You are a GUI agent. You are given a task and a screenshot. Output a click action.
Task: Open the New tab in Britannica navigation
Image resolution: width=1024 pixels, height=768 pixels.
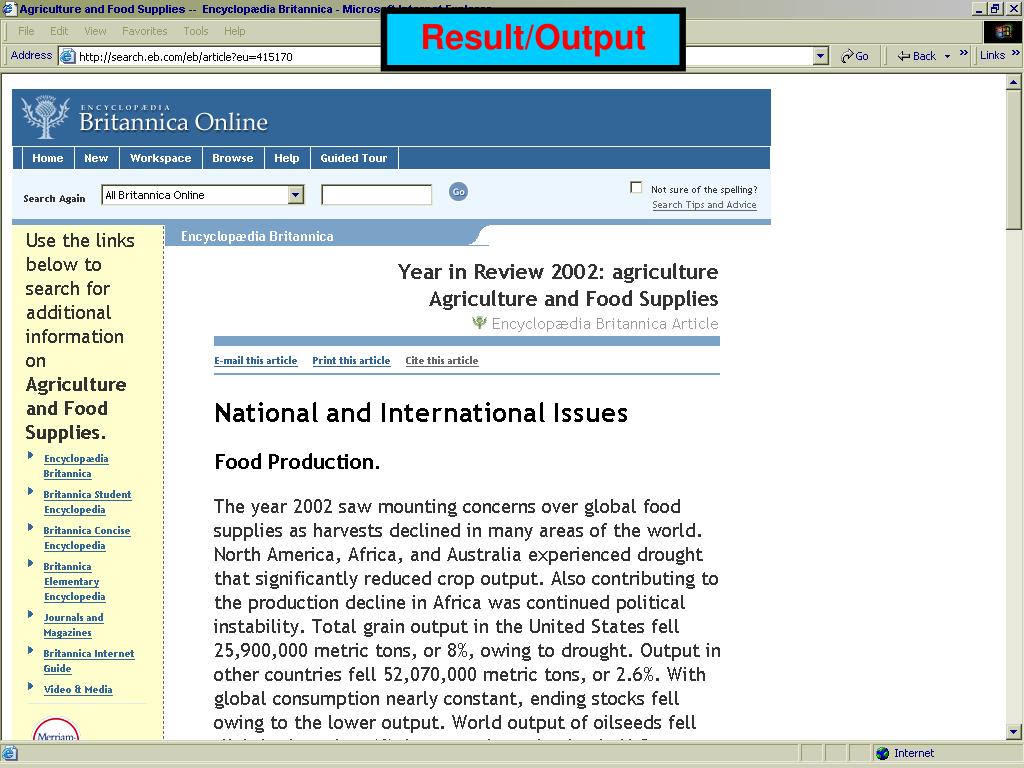[96, 158]
